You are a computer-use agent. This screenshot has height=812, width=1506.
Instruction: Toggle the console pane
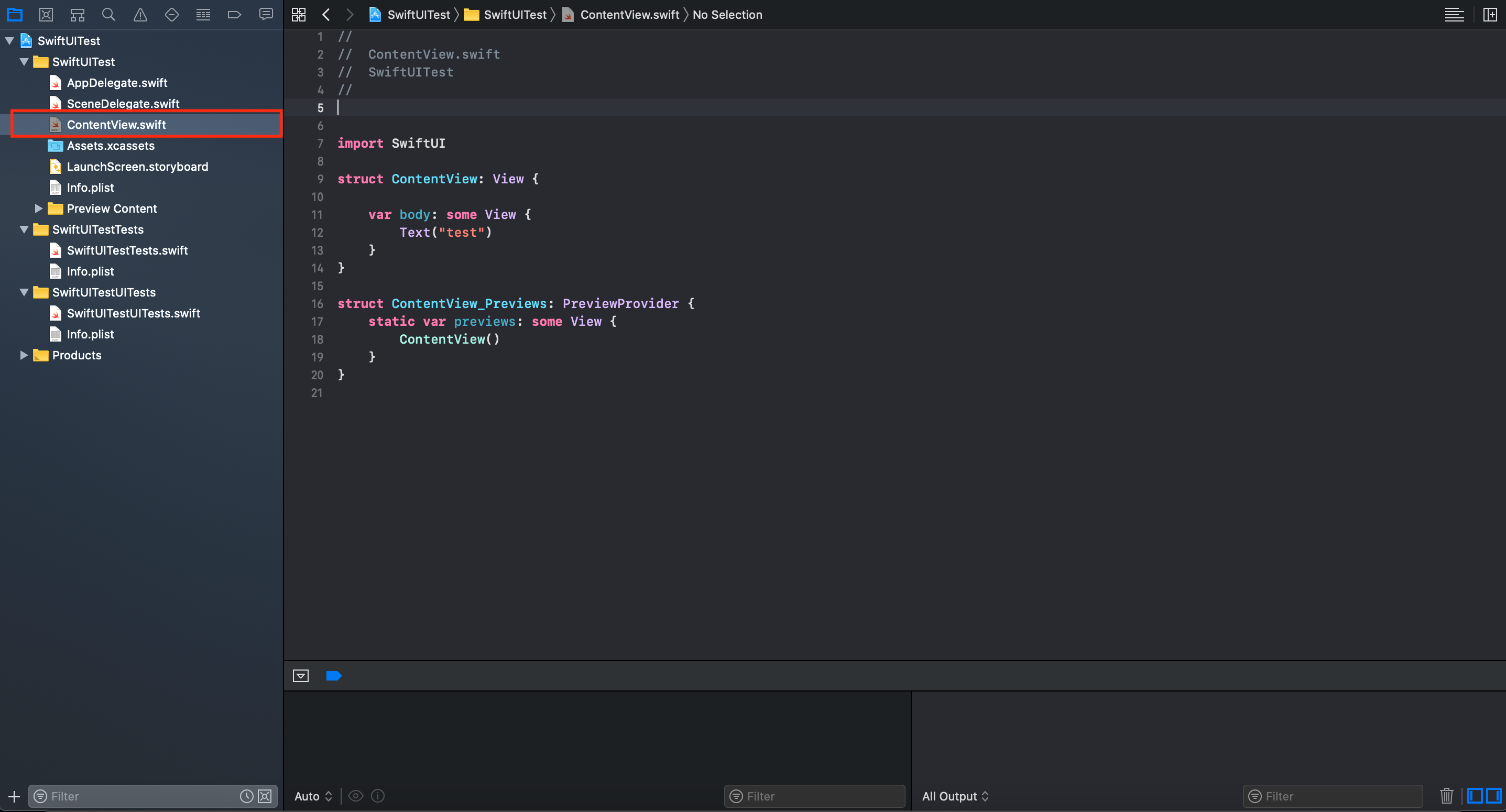(x=1494, y=796)
